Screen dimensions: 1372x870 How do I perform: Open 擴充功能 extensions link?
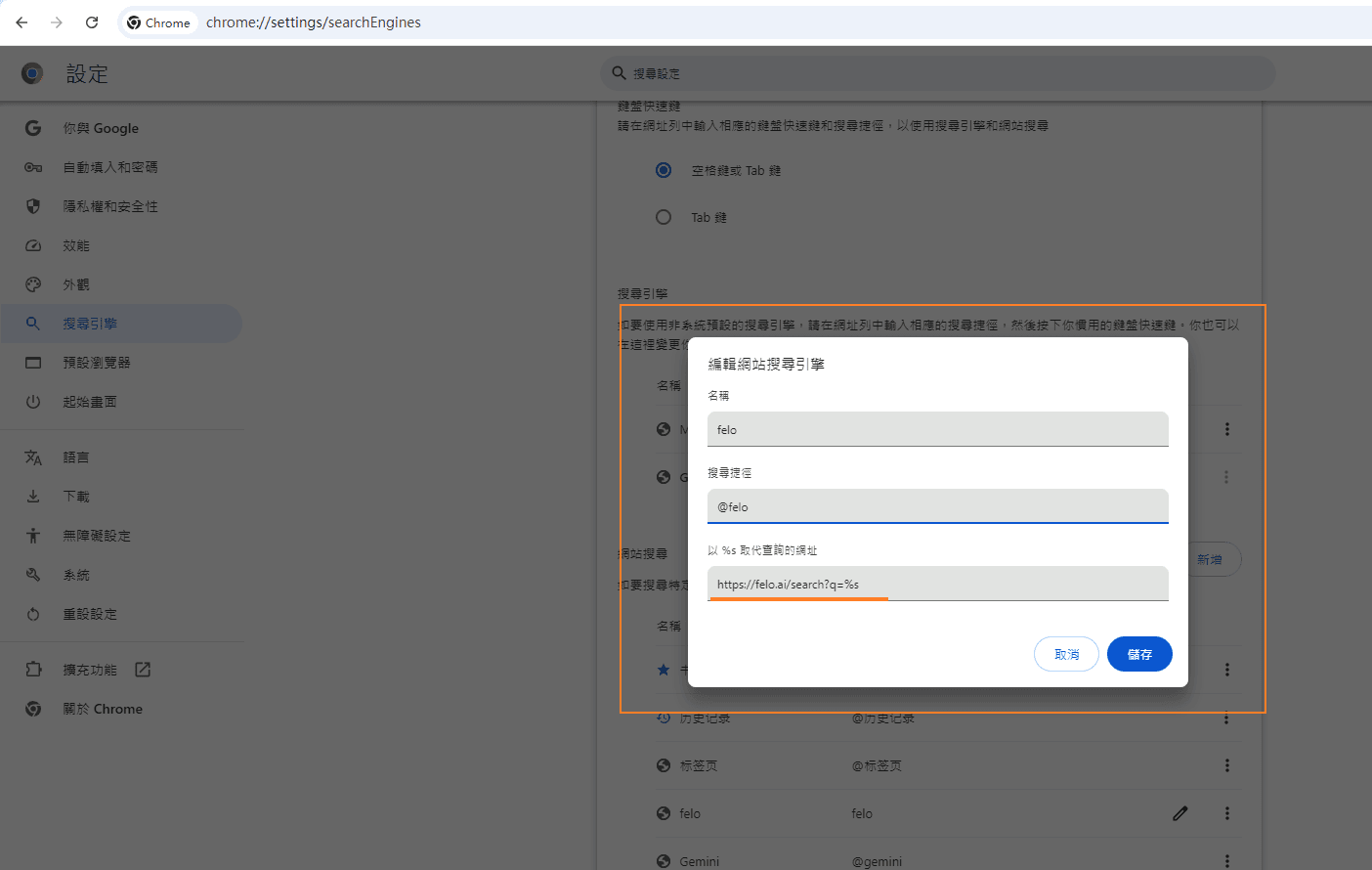tap(121, 670)
